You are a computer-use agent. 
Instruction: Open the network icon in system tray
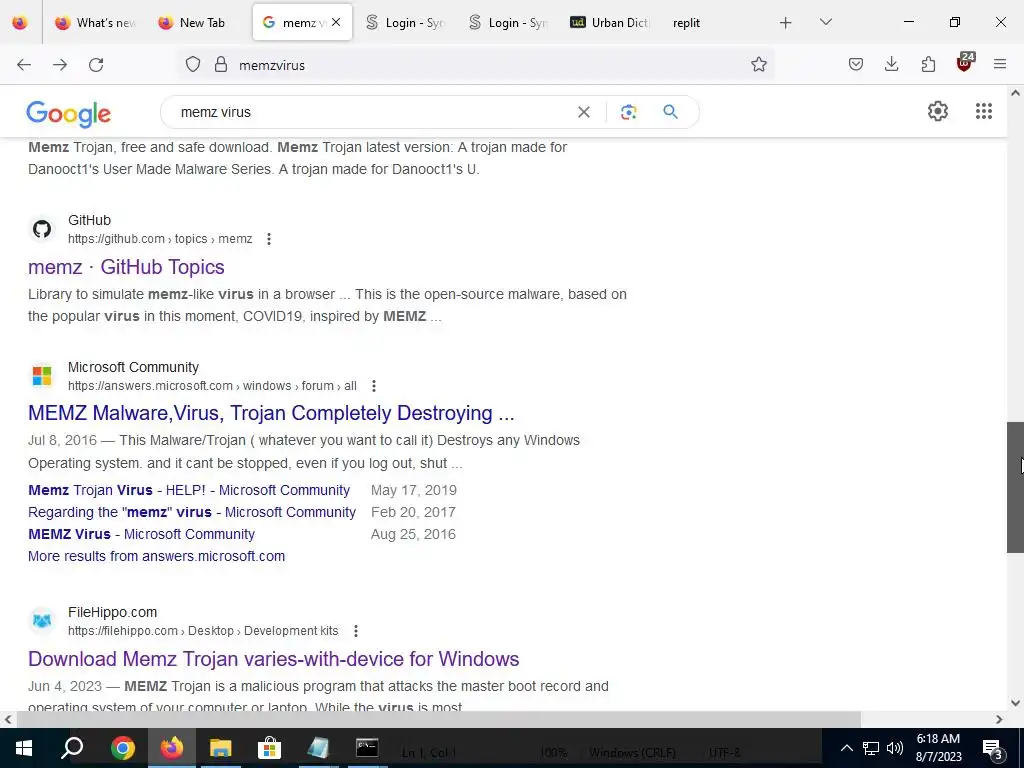871,748
